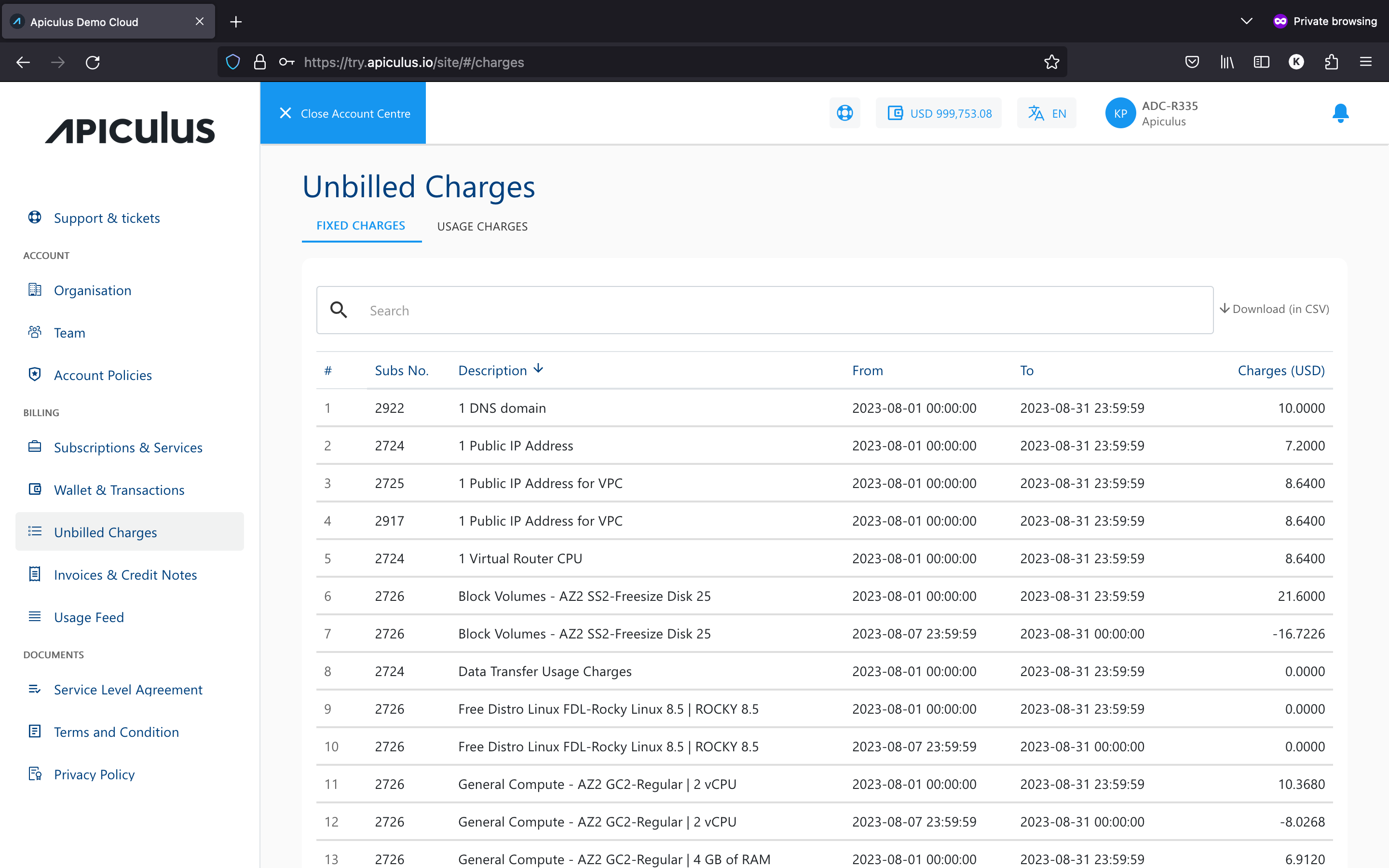This screenshot has width=1389, height=868.
Task: Click the EN language toggle
Action: click(x=1049, y=112)
